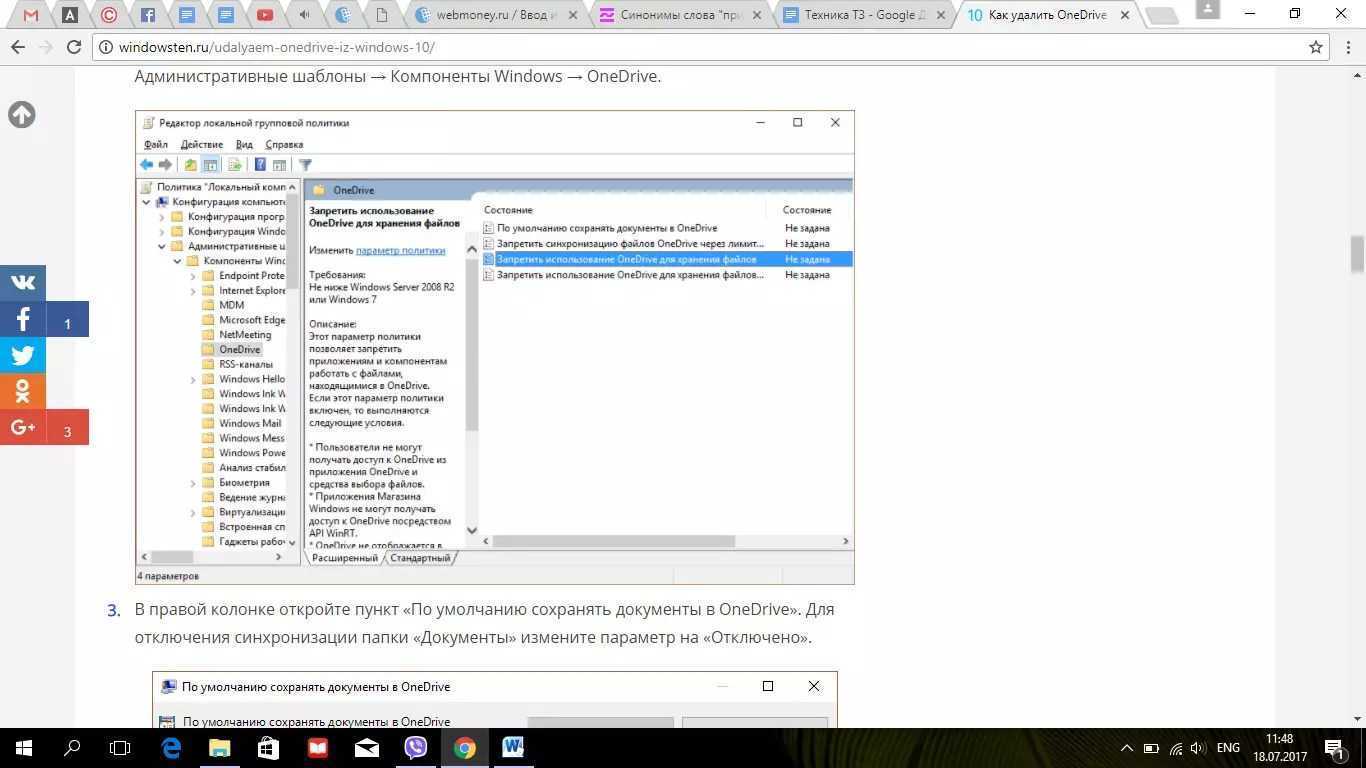Expand the Internet Explorer tree node
The height and width of the screenshot is (768, 1366).
[193, 291]
